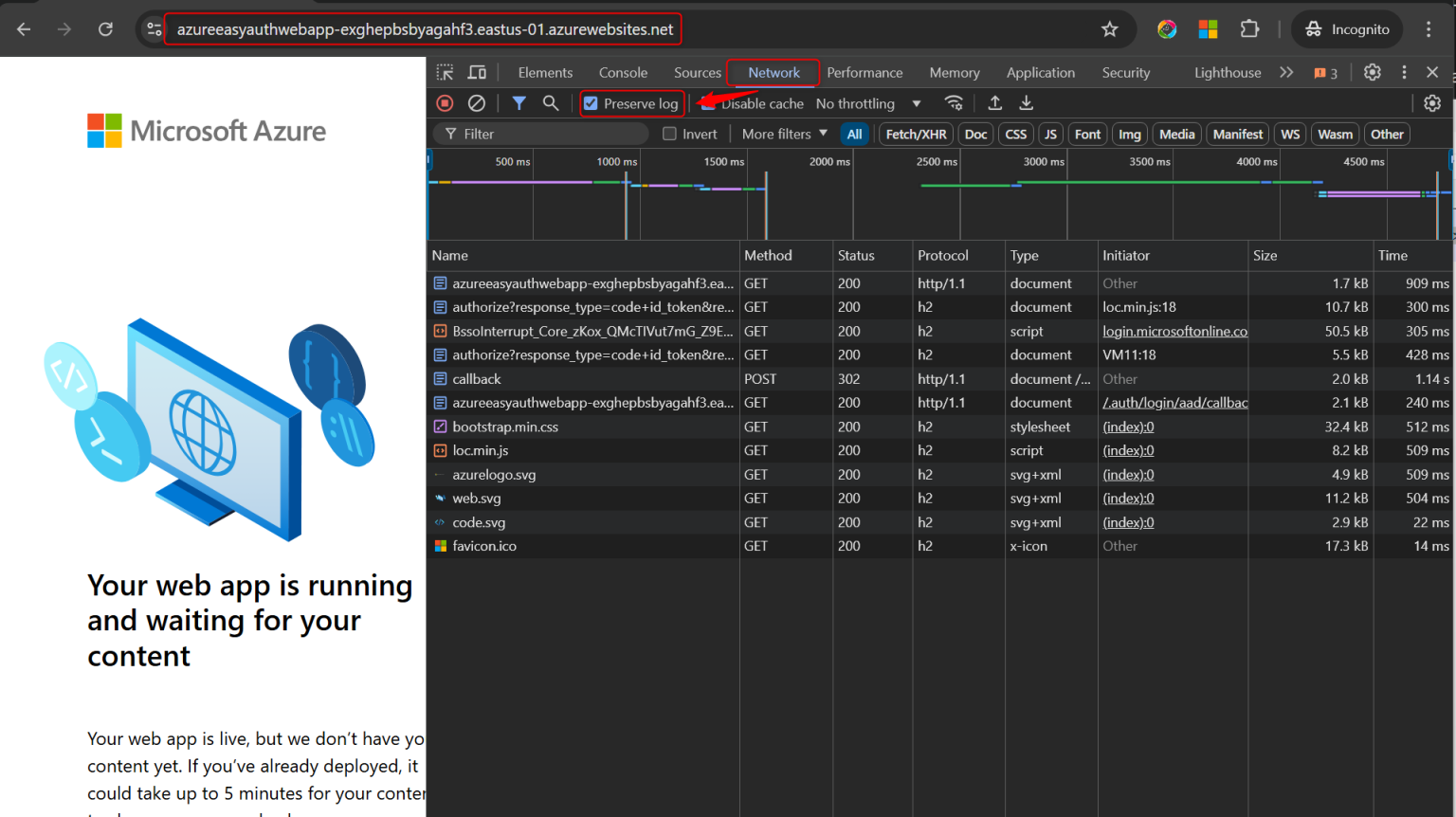Switch to the Console tab
Screen dimensions: 1456x817
click(623, 72)
